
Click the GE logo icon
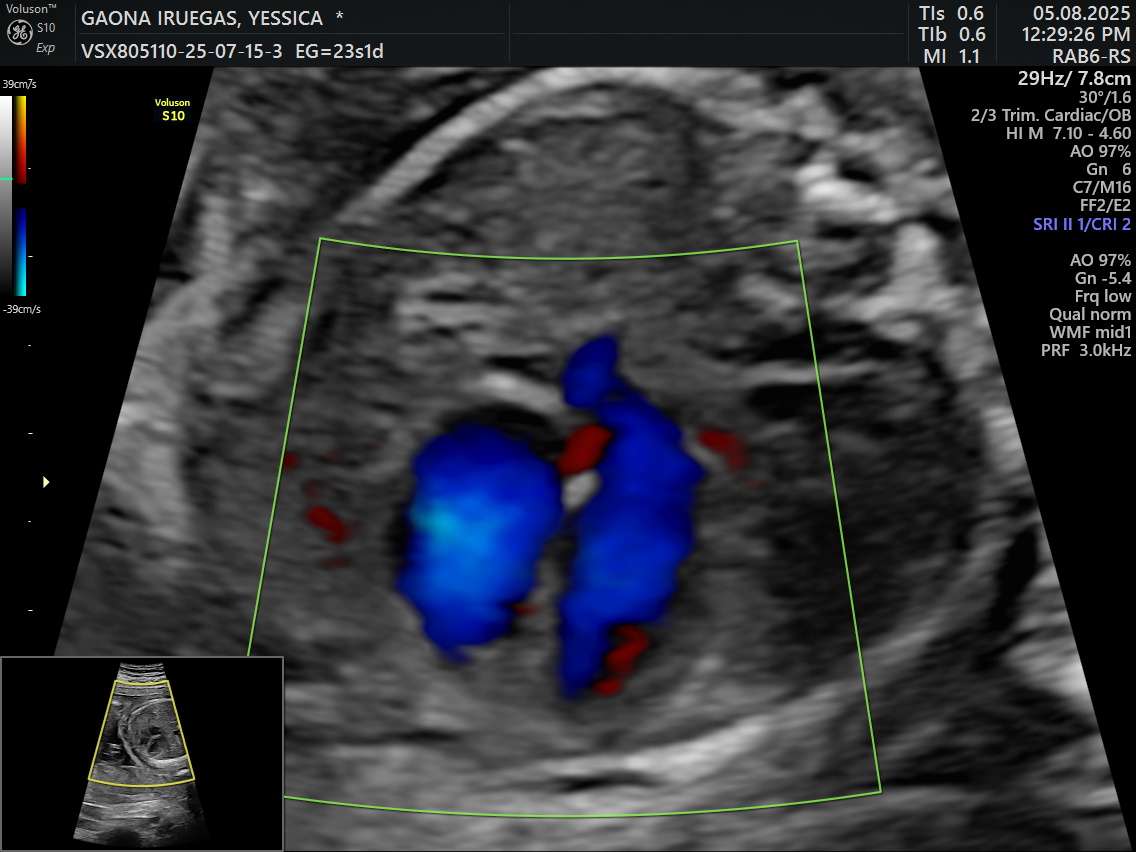[19, 33]
